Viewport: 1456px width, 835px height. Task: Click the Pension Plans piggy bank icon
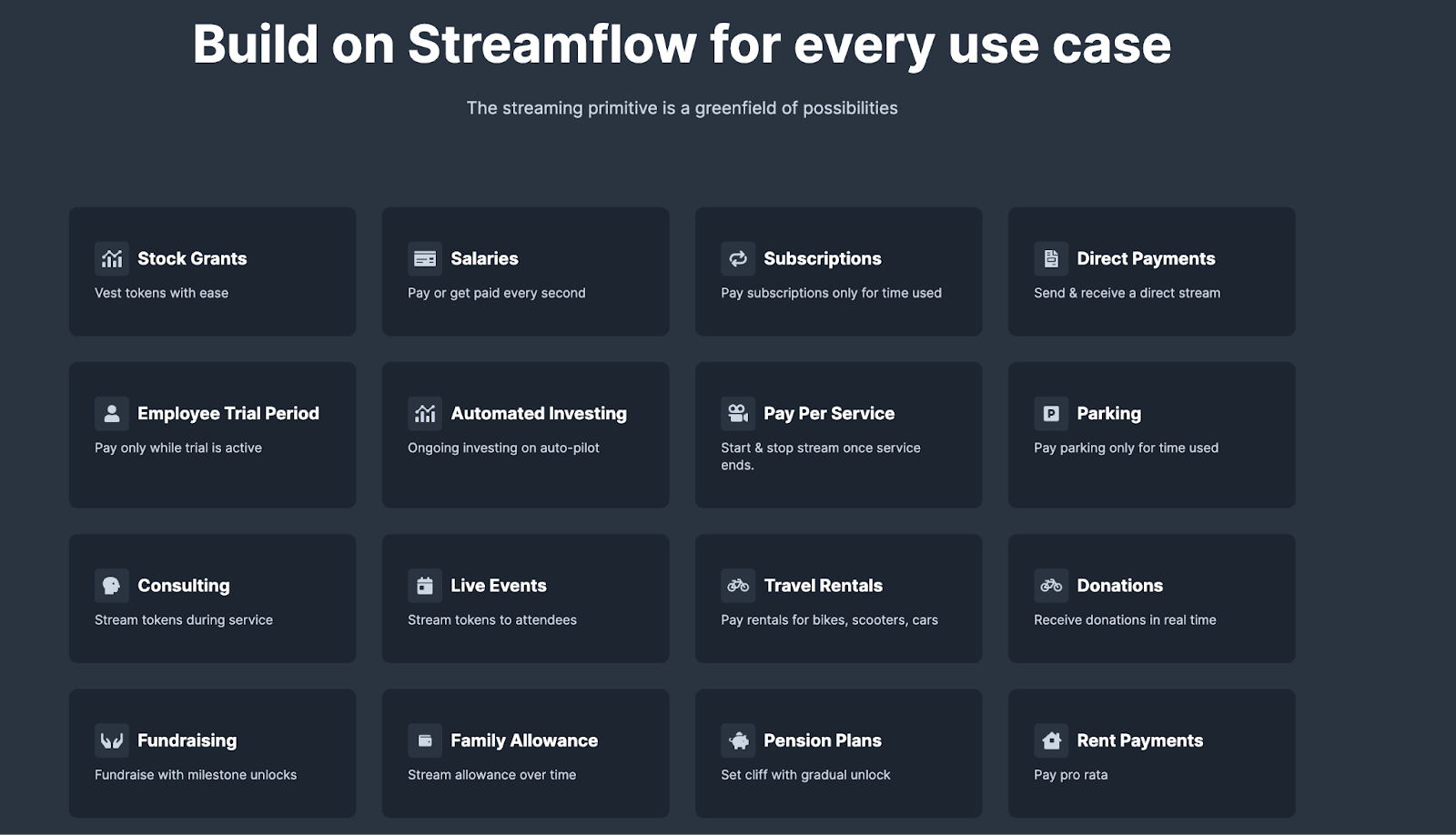pyautogui.click(x=738, y=740)
